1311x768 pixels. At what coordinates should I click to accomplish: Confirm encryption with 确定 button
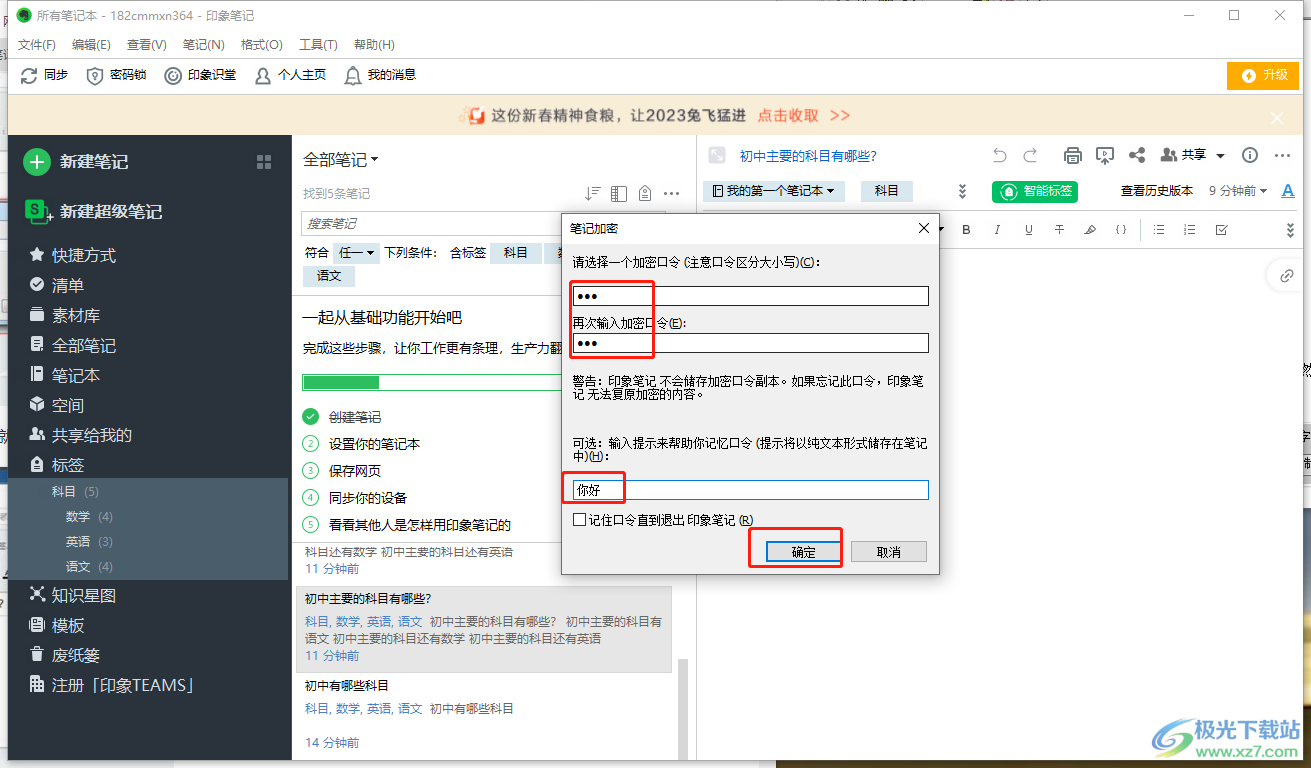(x=804, y=552)
